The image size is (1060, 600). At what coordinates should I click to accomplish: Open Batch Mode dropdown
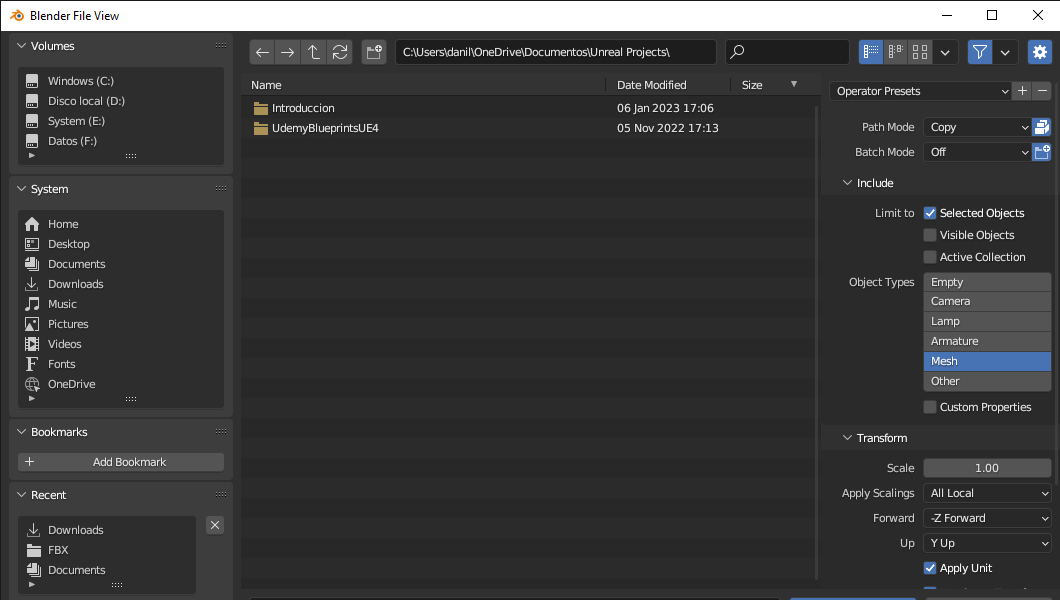(978, 152)
